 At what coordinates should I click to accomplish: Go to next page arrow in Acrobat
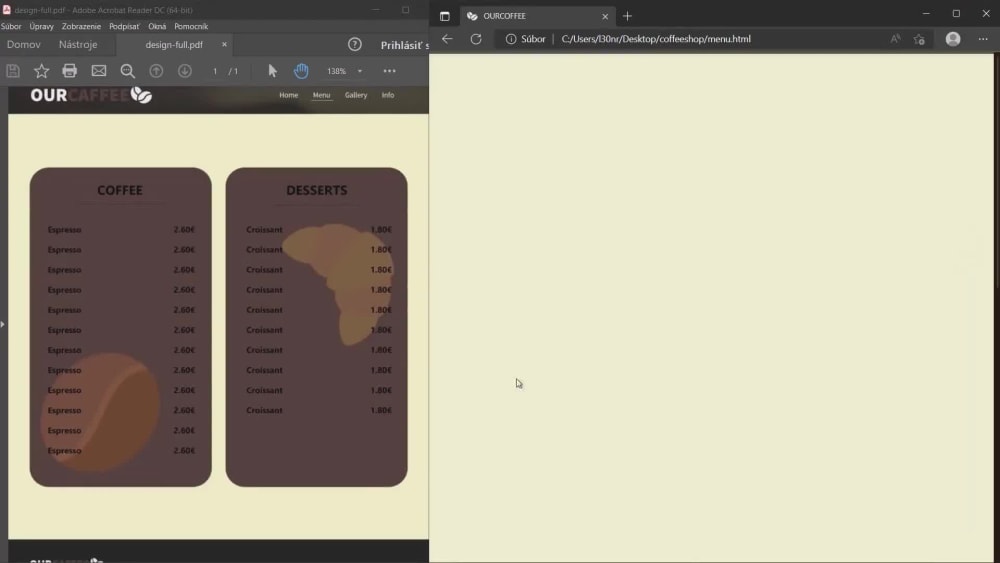(x=185, y=71)
